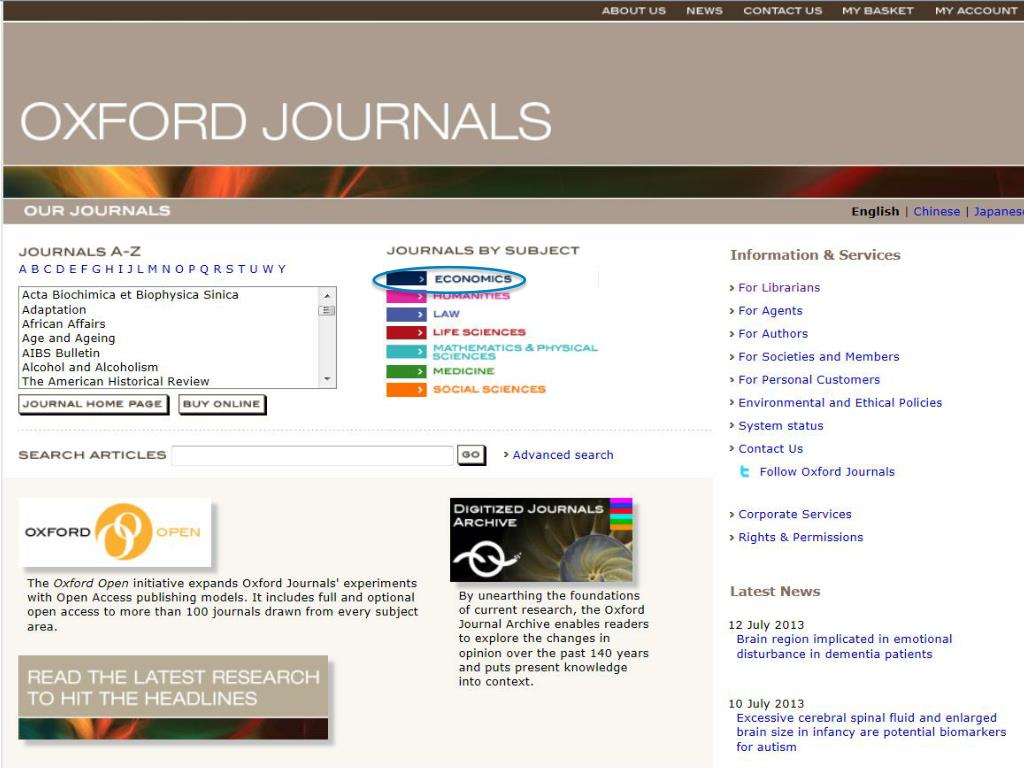Open the Advanced search link
The width and height of the screenshot is (1024, 768).
coord(563,455)
